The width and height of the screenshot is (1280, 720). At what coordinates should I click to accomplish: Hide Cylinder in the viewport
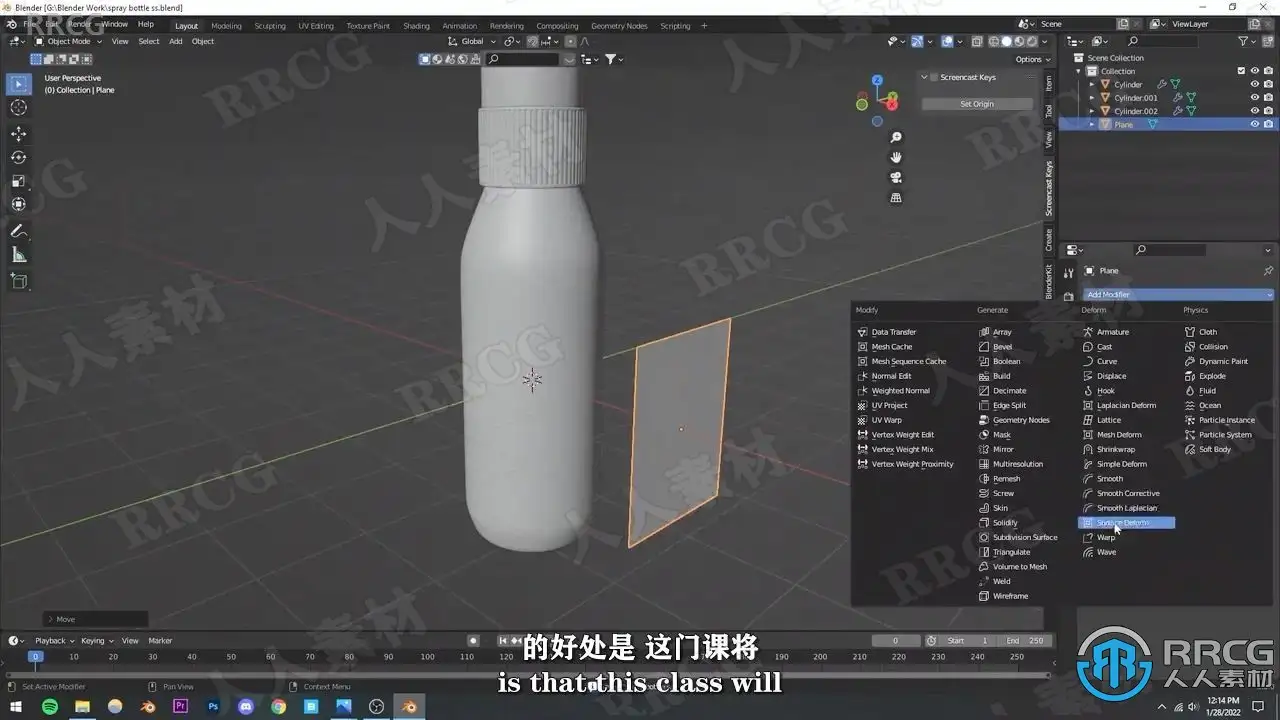(x=1254, y=85)
